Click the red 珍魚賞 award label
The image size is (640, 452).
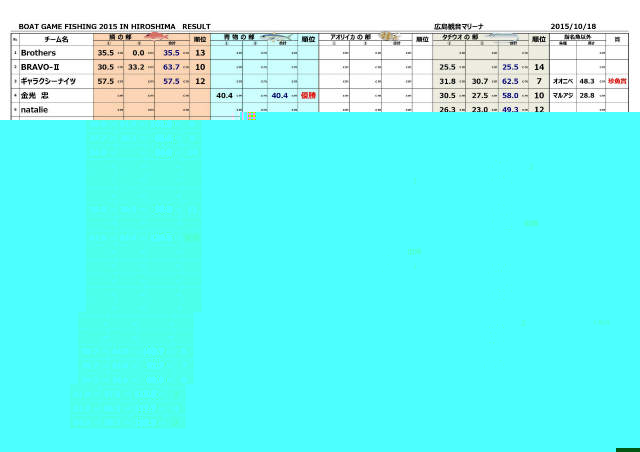coord(617,81)
